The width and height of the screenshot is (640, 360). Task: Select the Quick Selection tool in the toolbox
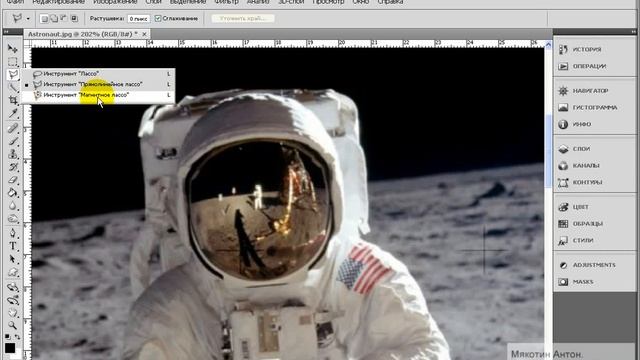point(13,87)
